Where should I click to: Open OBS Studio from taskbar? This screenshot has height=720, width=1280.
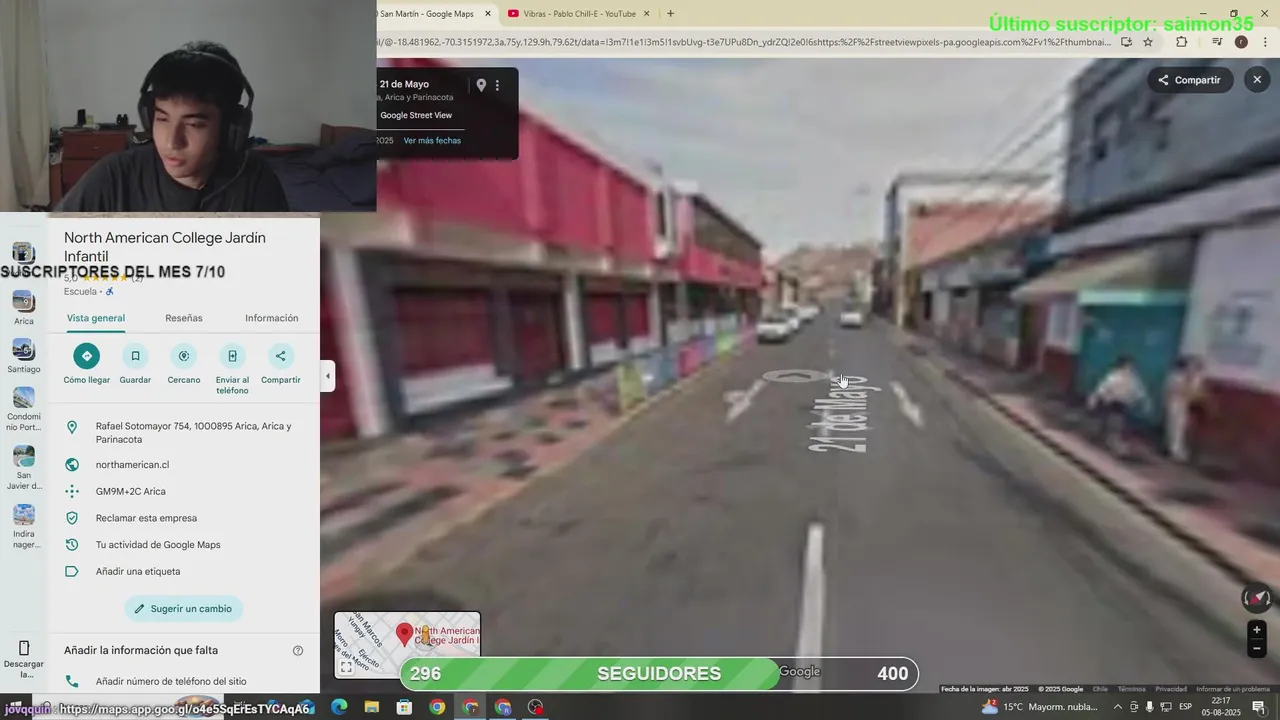[535, 707]
